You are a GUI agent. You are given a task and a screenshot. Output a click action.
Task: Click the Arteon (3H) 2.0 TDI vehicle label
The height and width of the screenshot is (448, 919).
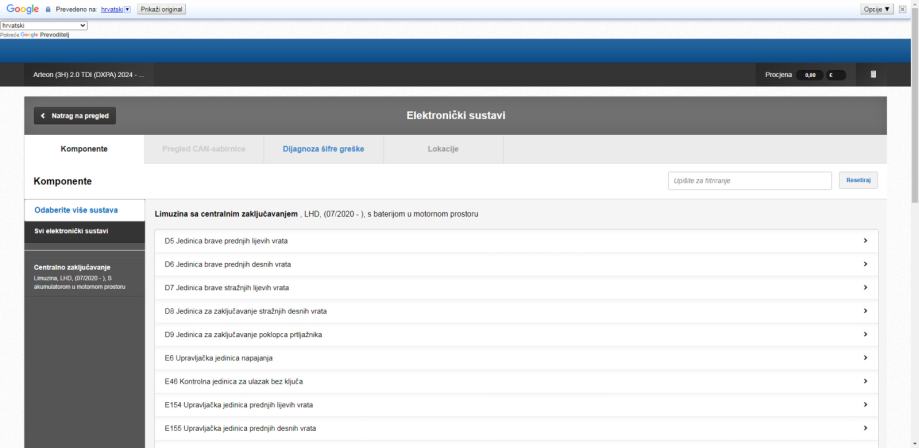tap(89, 75)
